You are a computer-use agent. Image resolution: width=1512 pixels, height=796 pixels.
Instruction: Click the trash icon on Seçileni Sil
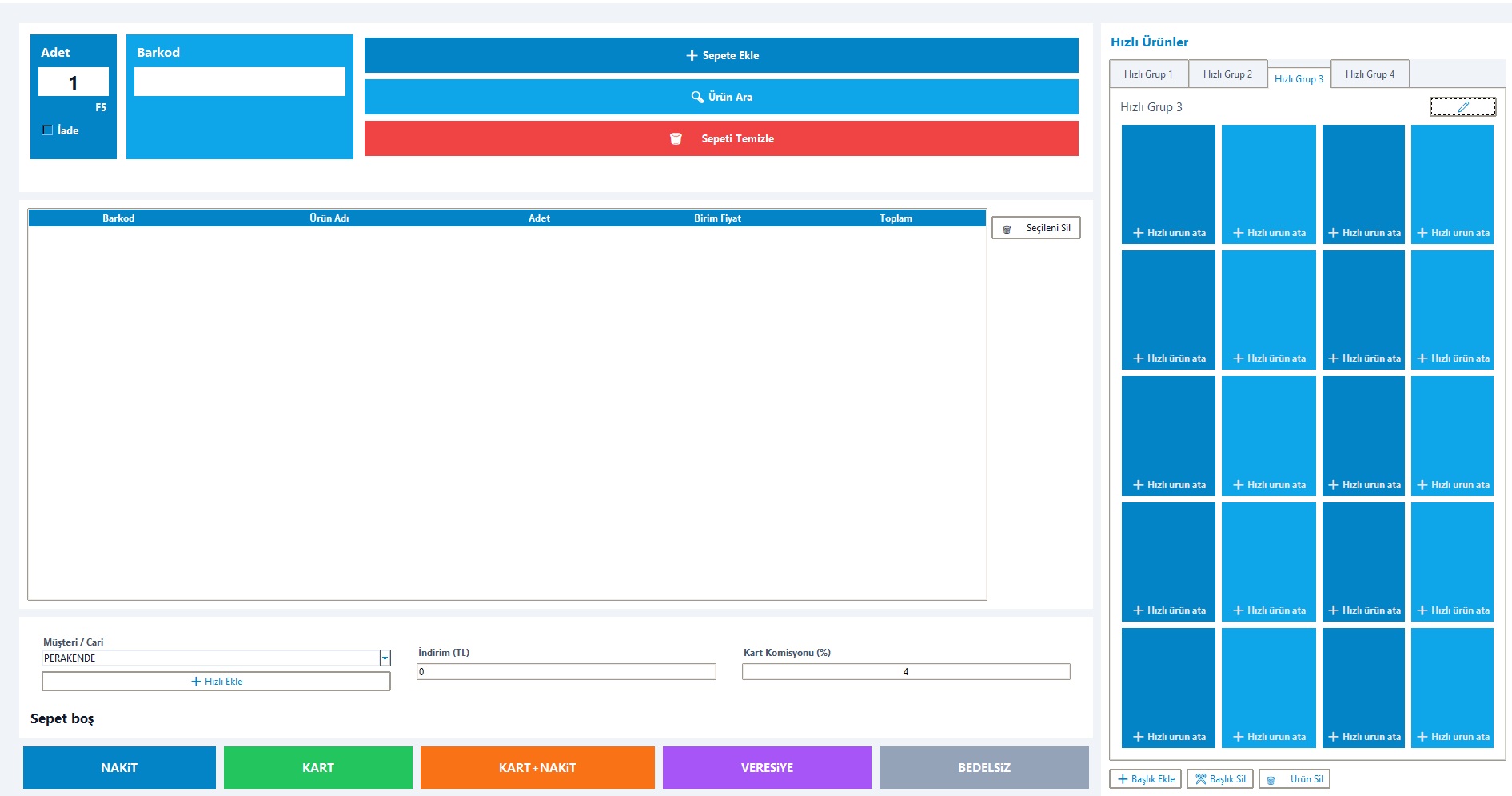[x=1007, y=229]
